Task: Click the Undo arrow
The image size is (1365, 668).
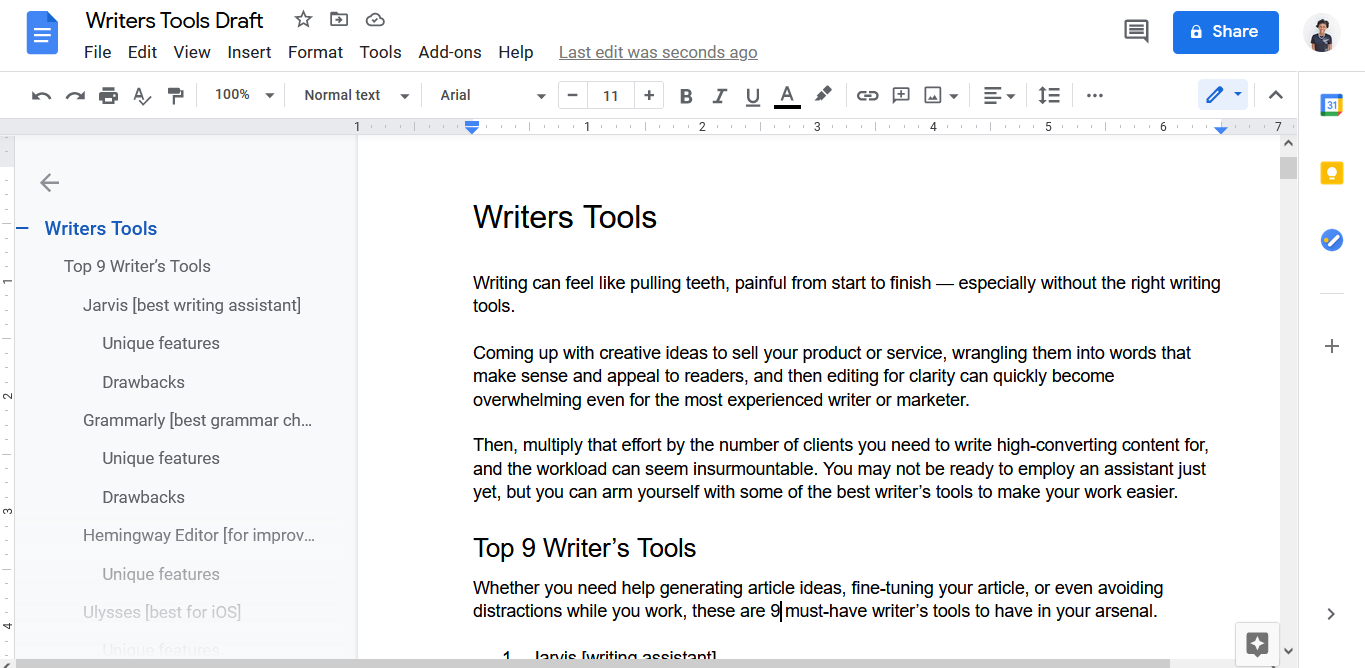Action: click(41, 96)
